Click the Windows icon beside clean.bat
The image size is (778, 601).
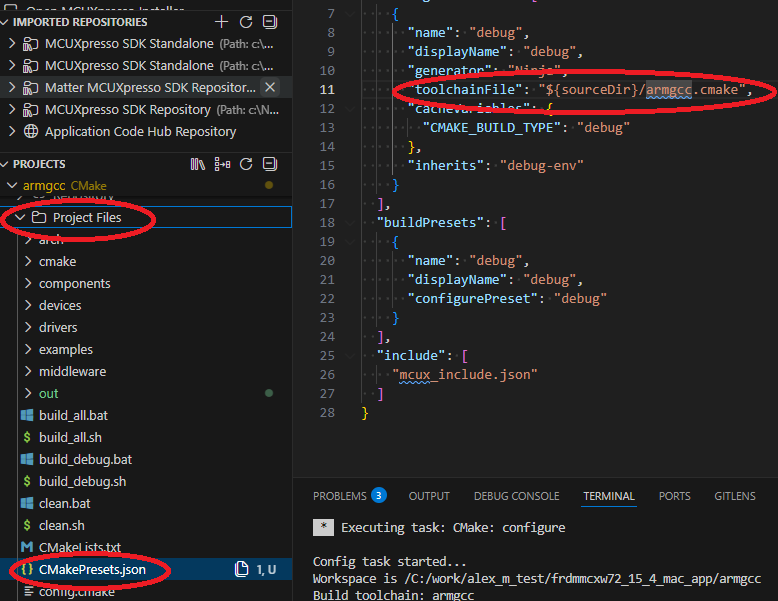tap(27, 503)
